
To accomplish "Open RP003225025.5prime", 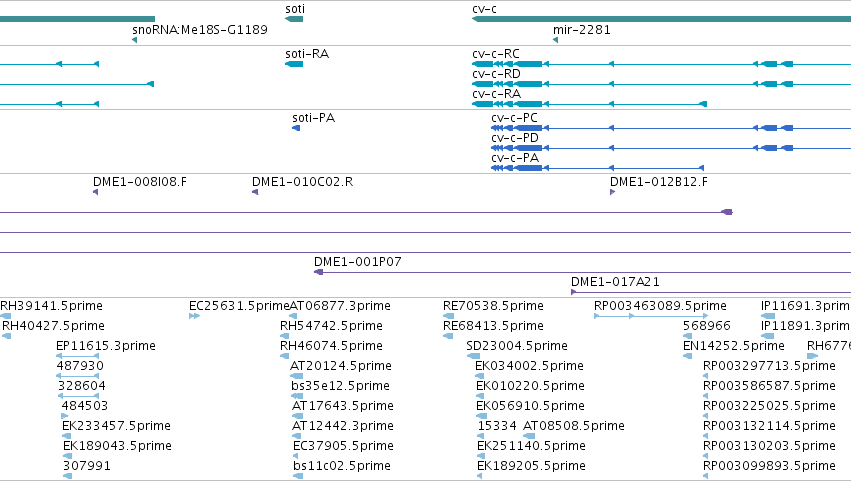I will pyautogui.click(x=769, y=406).
